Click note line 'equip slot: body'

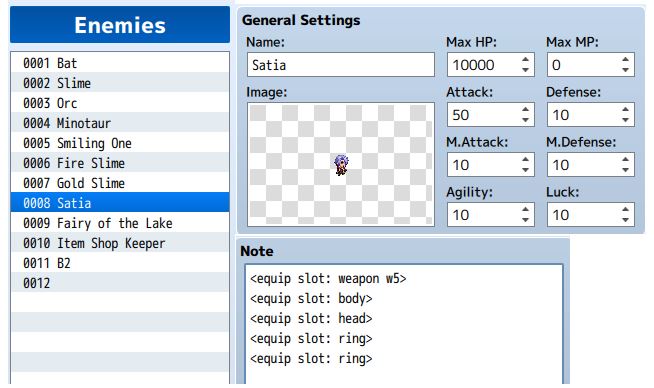(x=311, y=298)
